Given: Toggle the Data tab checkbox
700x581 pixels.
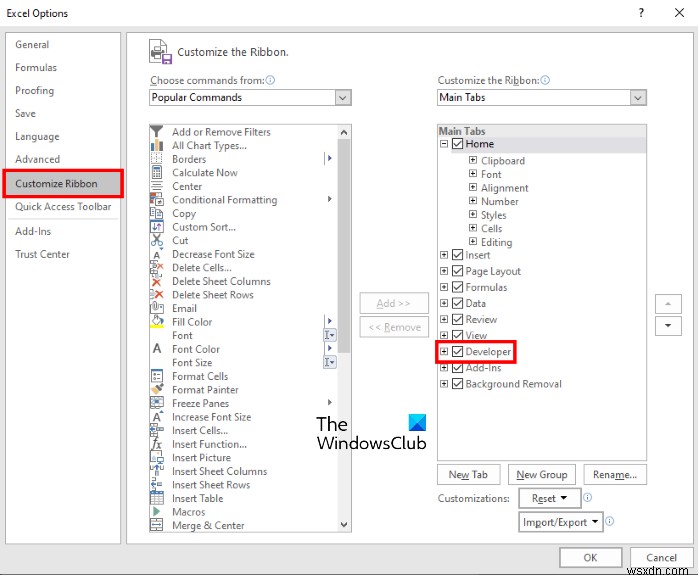Looking at the screenshot, I should 457,303.
